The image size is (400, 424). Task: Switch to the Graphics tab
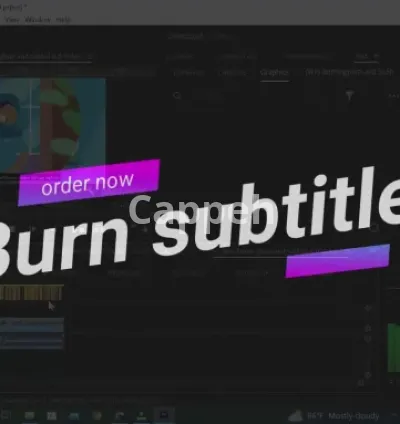(274, 72)
